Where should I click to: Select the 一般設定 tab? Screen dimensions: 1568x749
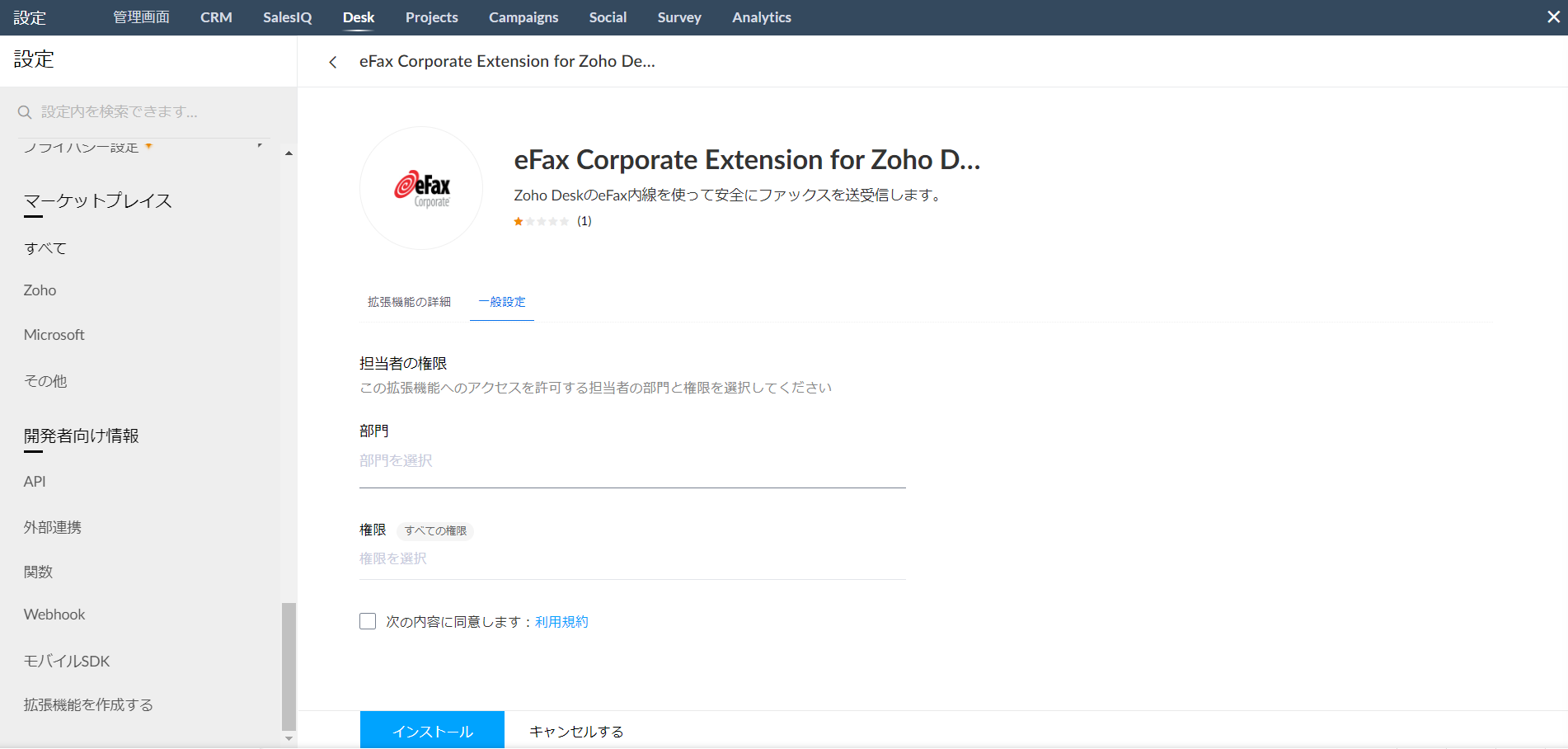[x=502, y=302]
